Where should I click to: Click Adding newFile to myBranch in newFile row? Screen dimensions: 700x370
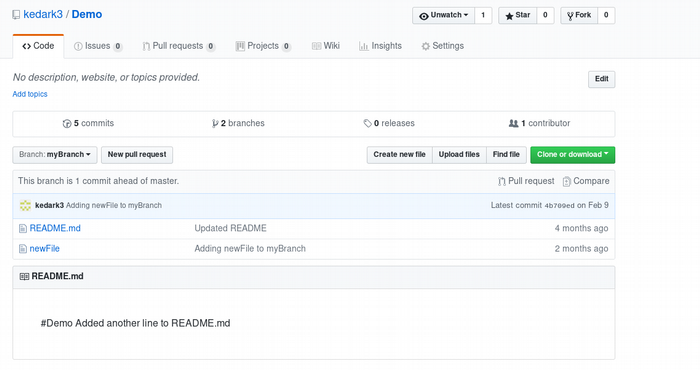tap(250, 249)
